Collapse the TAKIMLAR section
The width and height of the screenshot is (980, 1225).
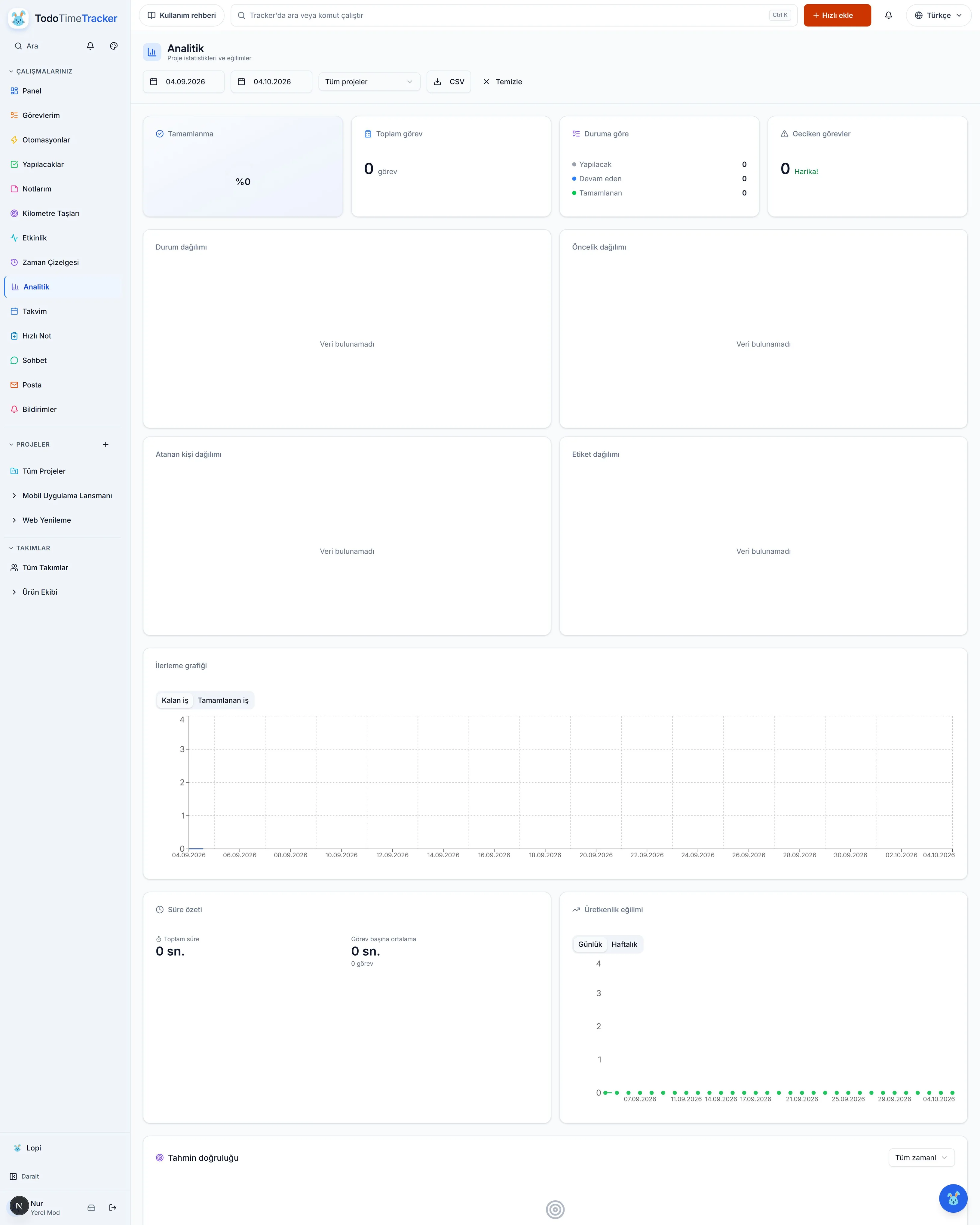click(x=29, y=548)
